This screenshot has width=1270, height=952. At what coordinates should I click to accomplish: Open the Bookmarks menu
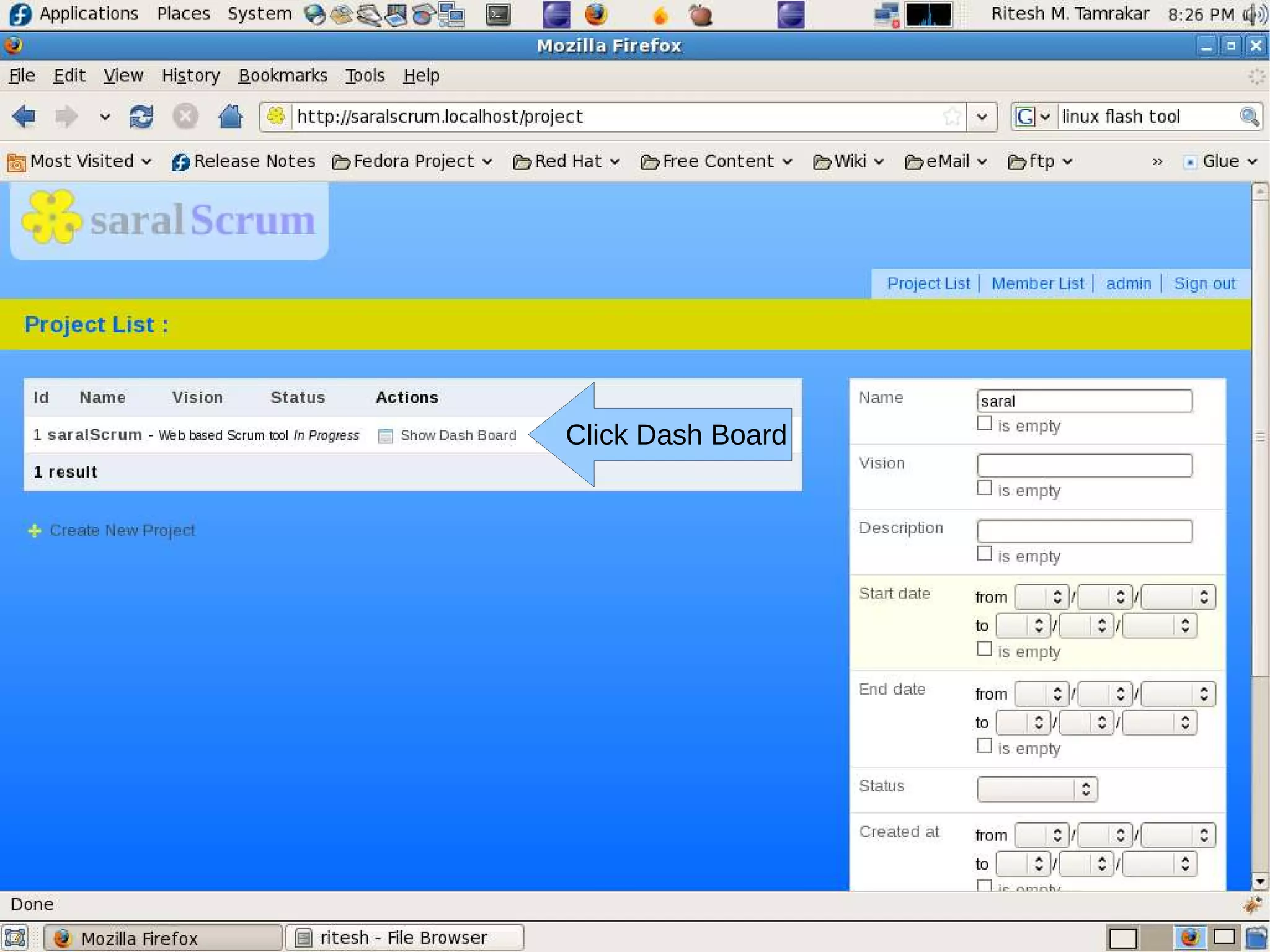click(x=283, y=76)
